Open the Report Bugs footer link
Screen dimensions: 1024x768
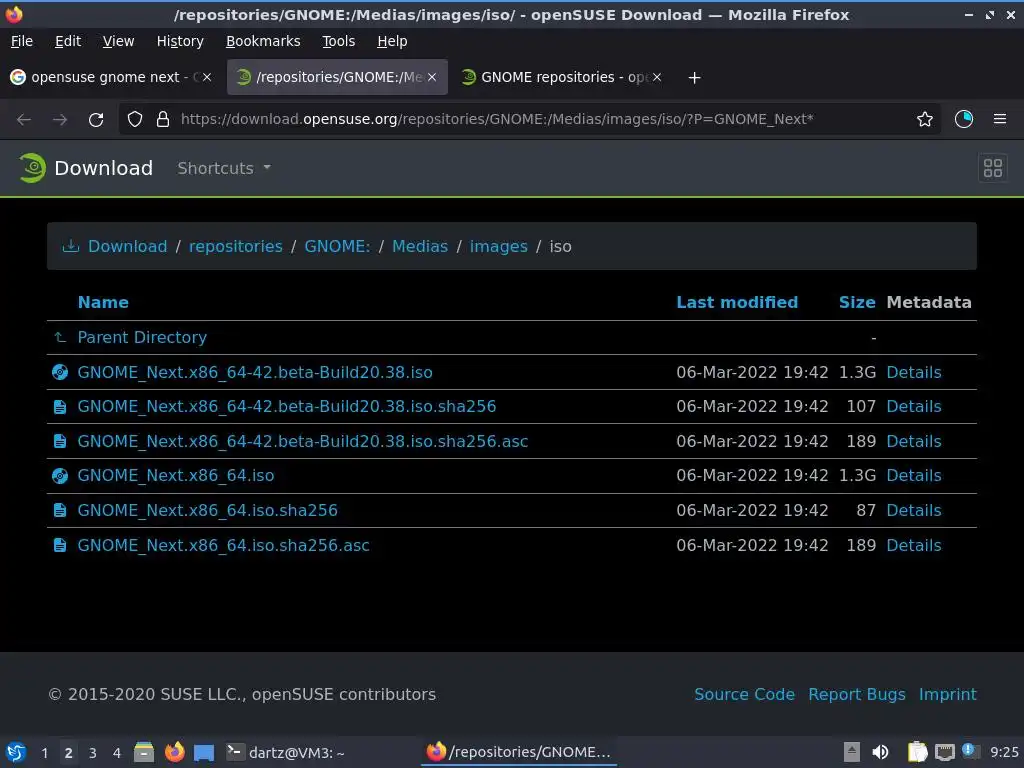tap(857, 694)
